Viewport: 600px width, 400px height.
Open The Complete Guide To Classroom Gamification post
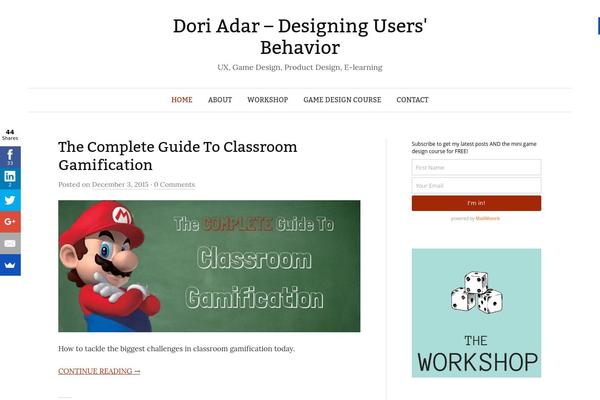[178, 156]
